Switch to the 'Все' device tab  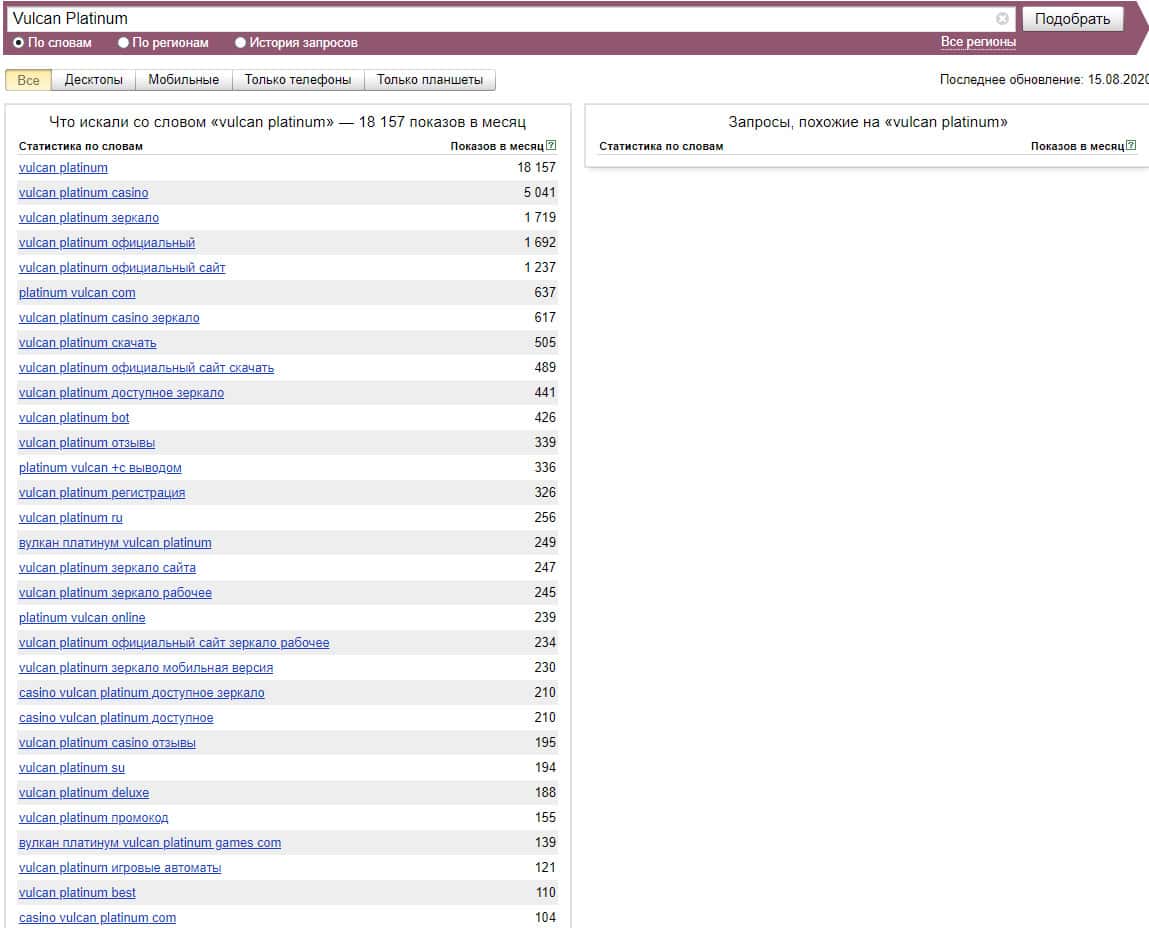click(x=29, y=80)
